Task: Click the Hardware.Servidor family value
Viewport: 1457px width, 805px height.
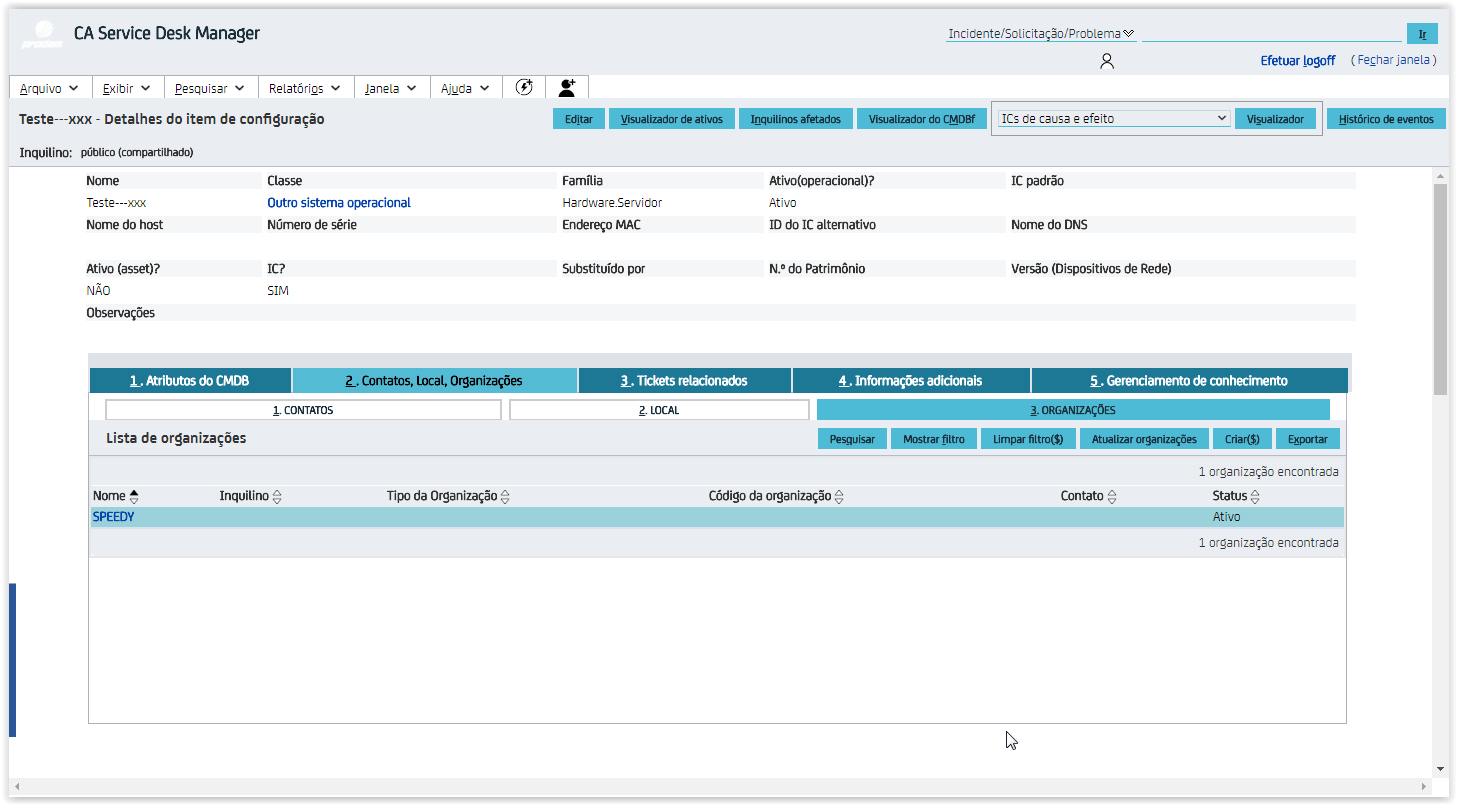Action: point(612,203)
